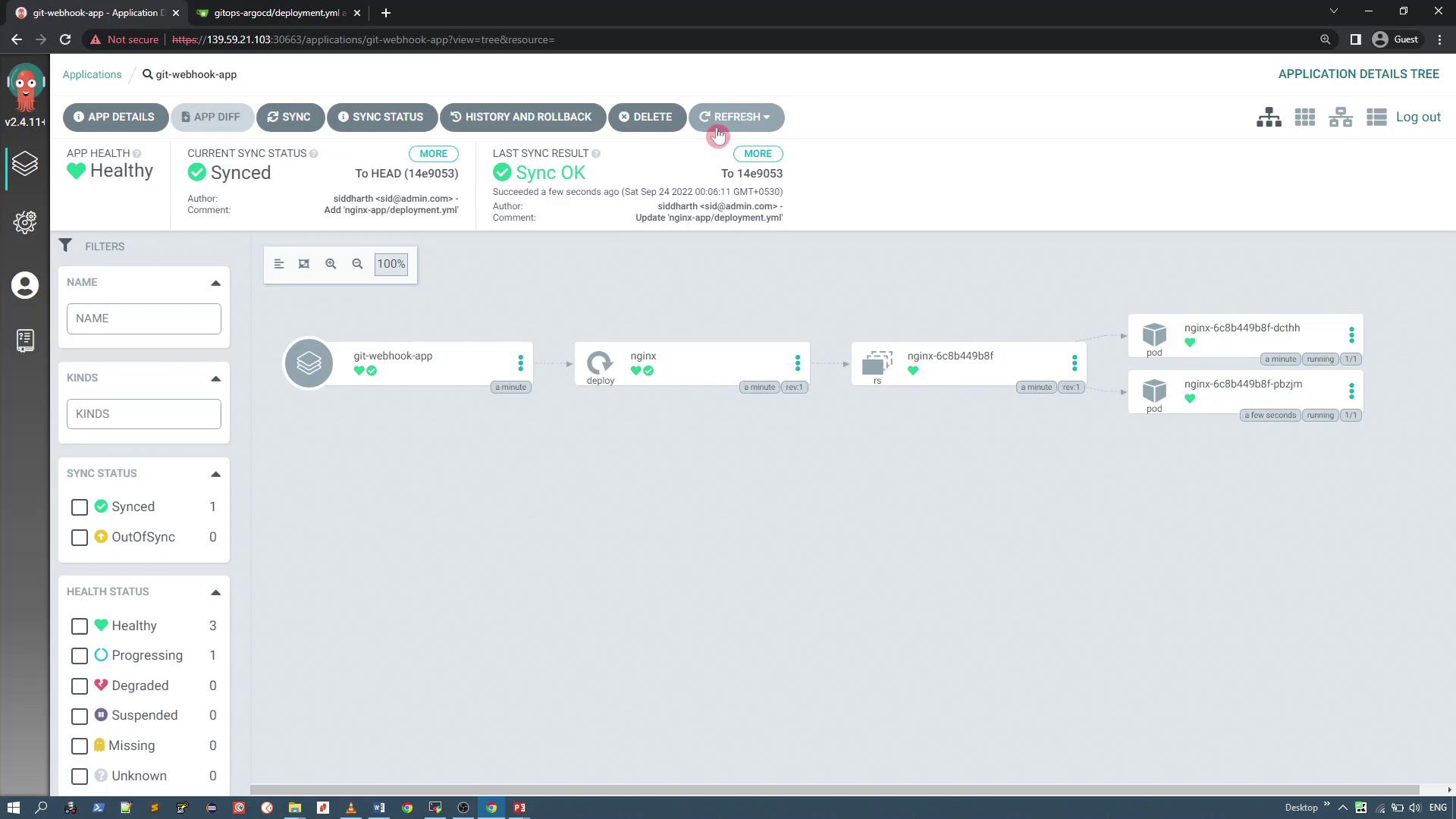Open the nginx deploy node kebab menu
This screenshot has height=819, width=1456.
[797, 363]
